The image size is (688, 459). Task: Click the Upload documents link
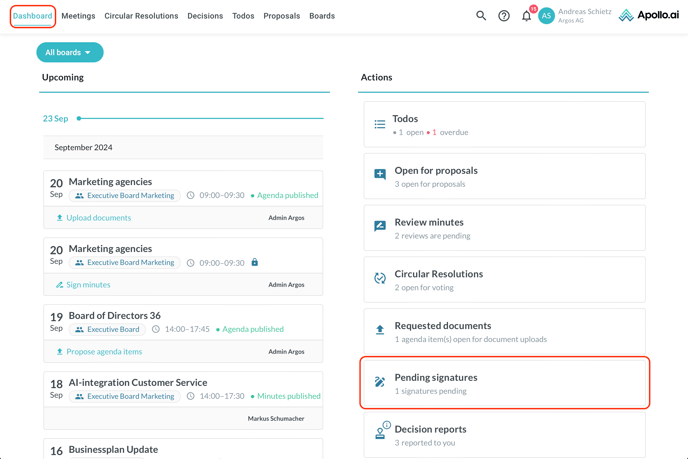pyautogui.click(x=98, y=218)
